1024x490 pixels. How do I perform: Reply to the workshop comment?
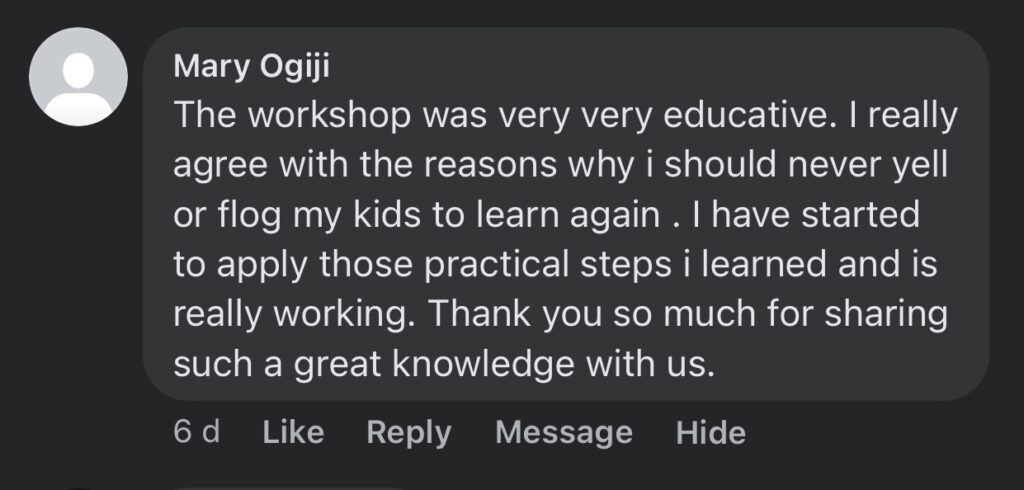tap(408, 432)
